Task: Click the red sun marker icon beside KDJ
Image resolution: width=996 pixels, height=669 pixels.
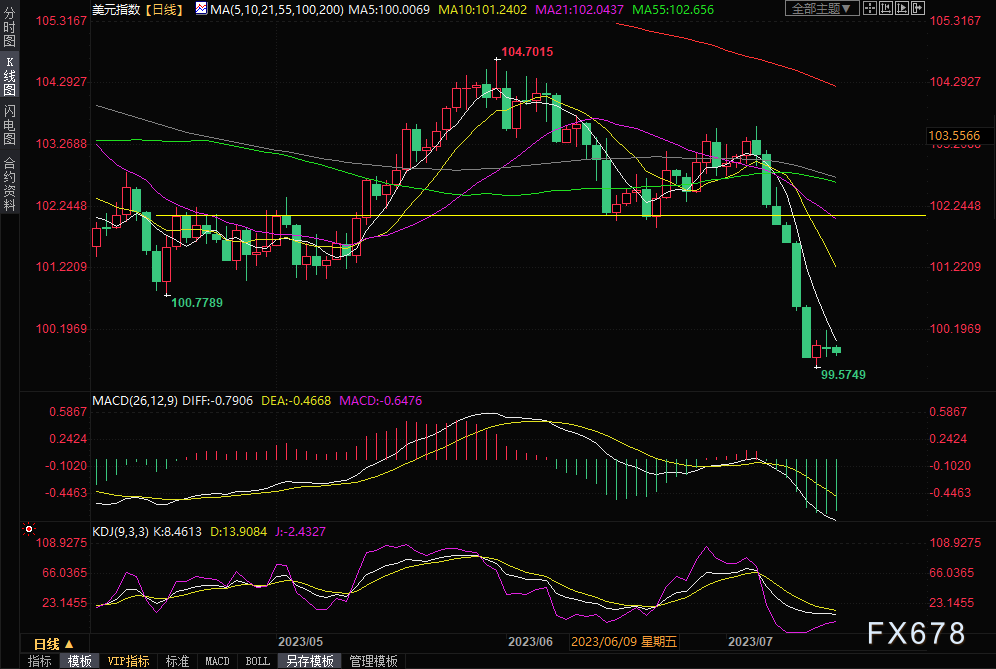Action: tap(29, 529)
